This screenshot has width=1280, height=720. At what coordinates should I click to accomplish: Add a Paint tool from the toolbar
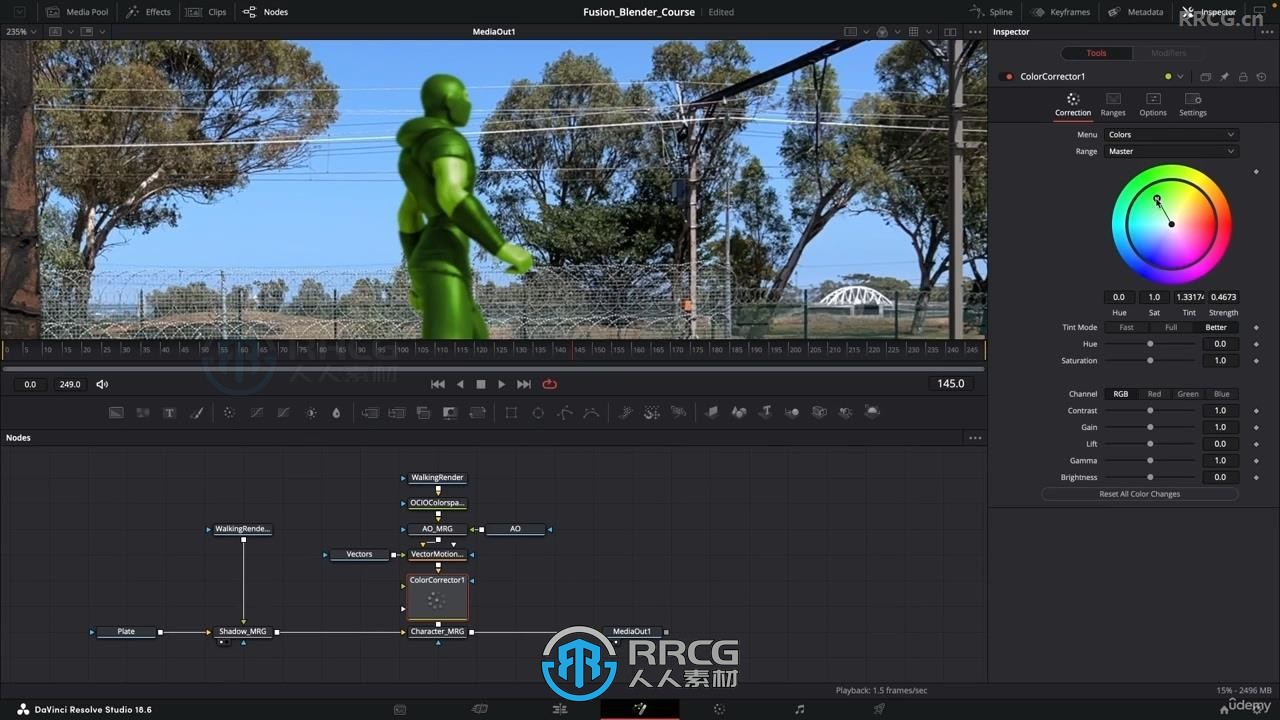coord(196,412)
